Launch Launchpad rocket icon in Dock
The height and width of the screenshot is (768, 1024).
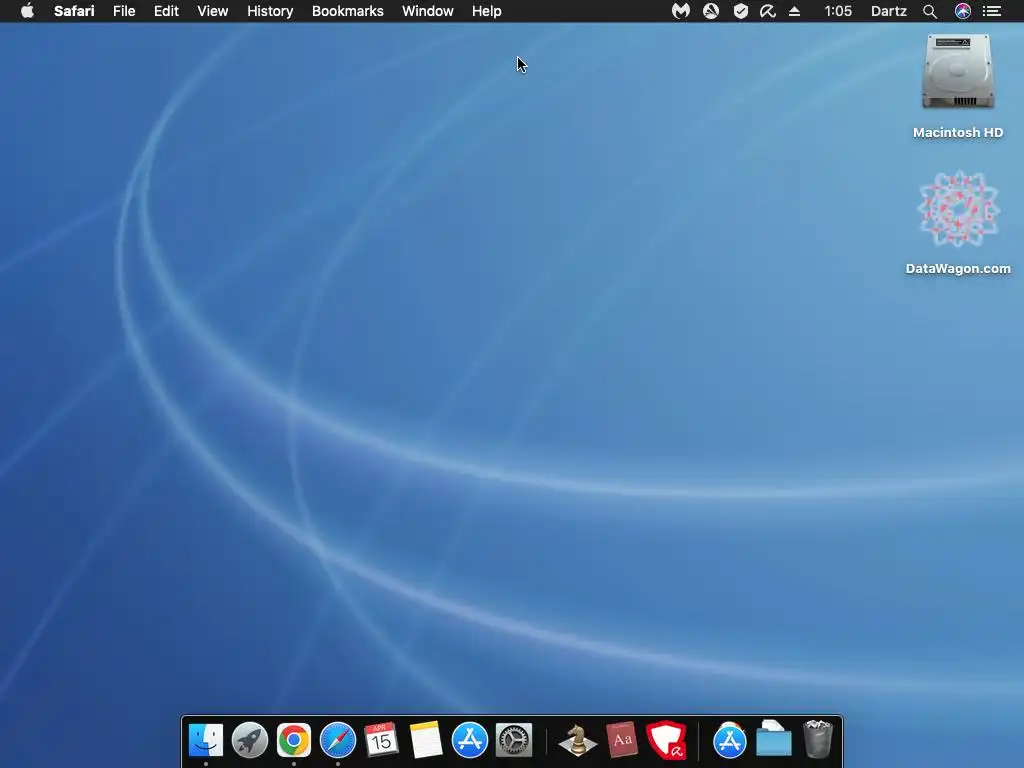click(249, 741)
